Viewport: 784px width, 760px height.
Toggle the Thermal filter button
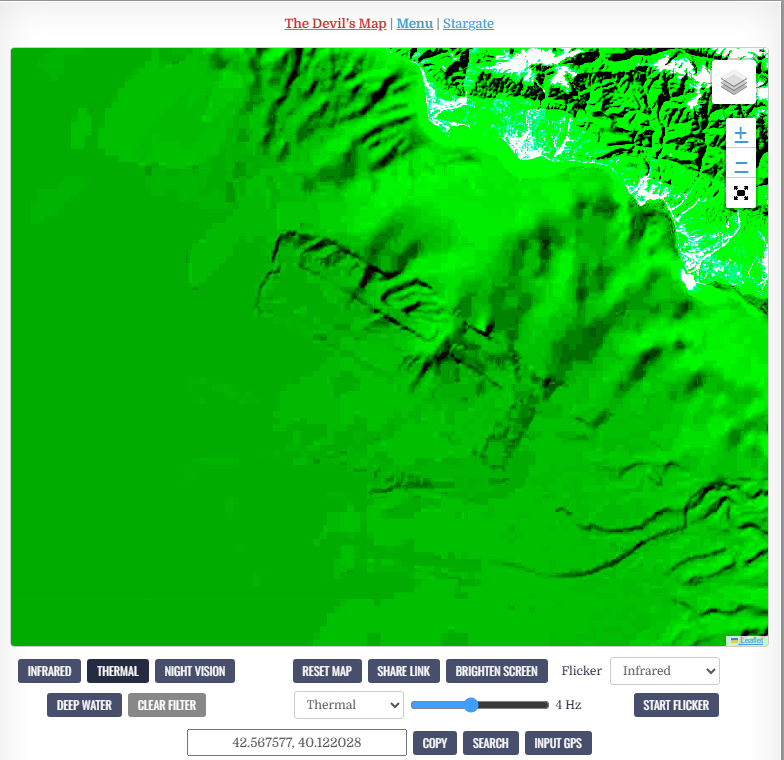click(x=118, y=671)
